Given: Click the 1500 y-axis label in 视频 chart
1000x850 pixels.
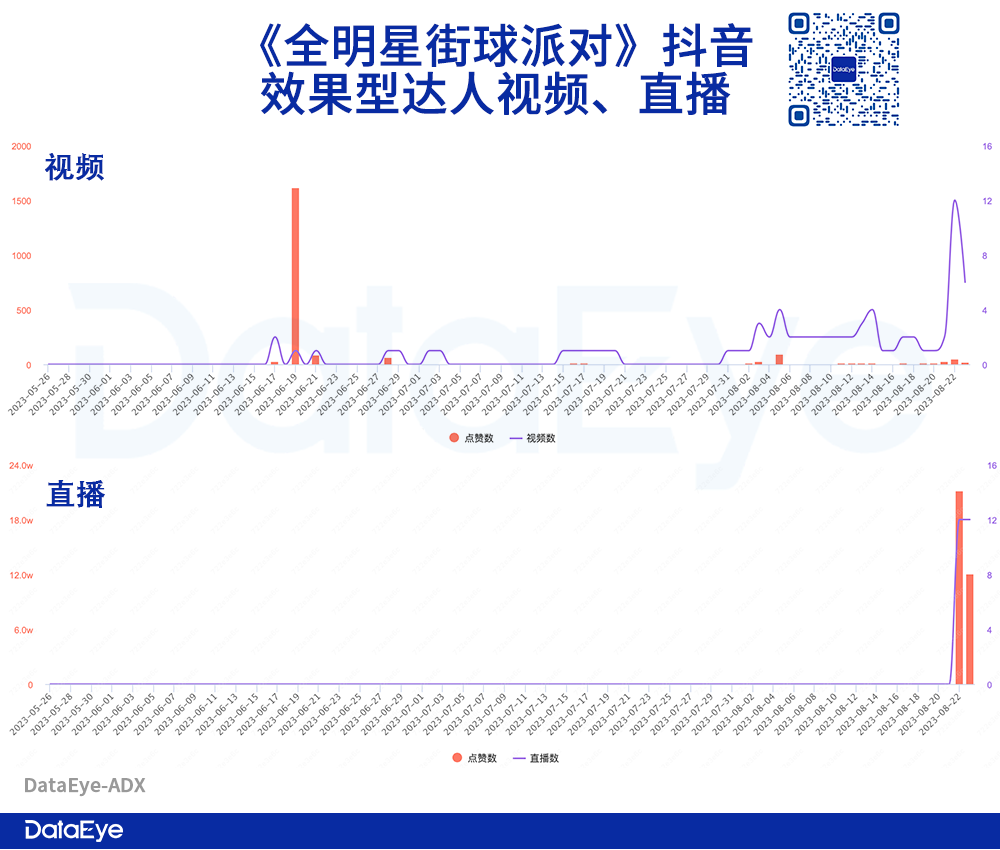Looking at the screenshot, I should pos(21,201).
